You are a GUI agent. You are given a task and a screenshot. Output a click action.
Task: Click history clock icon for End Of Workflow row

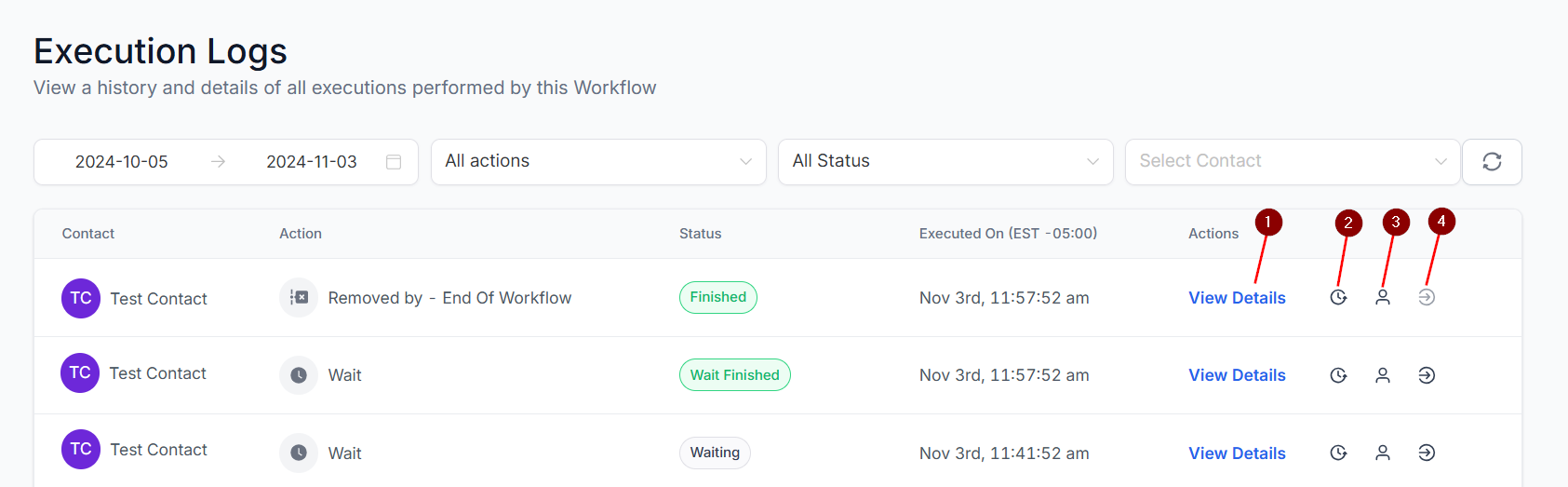tap(1338, 298)
